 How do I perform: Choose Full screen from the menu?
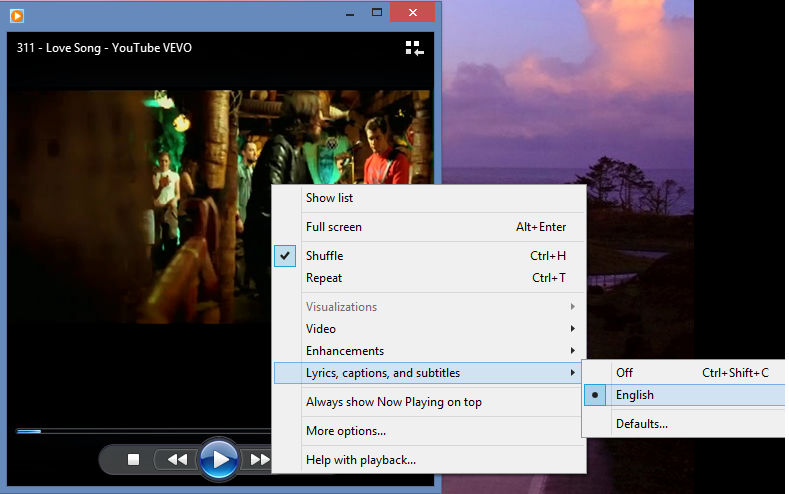[431, 227]
